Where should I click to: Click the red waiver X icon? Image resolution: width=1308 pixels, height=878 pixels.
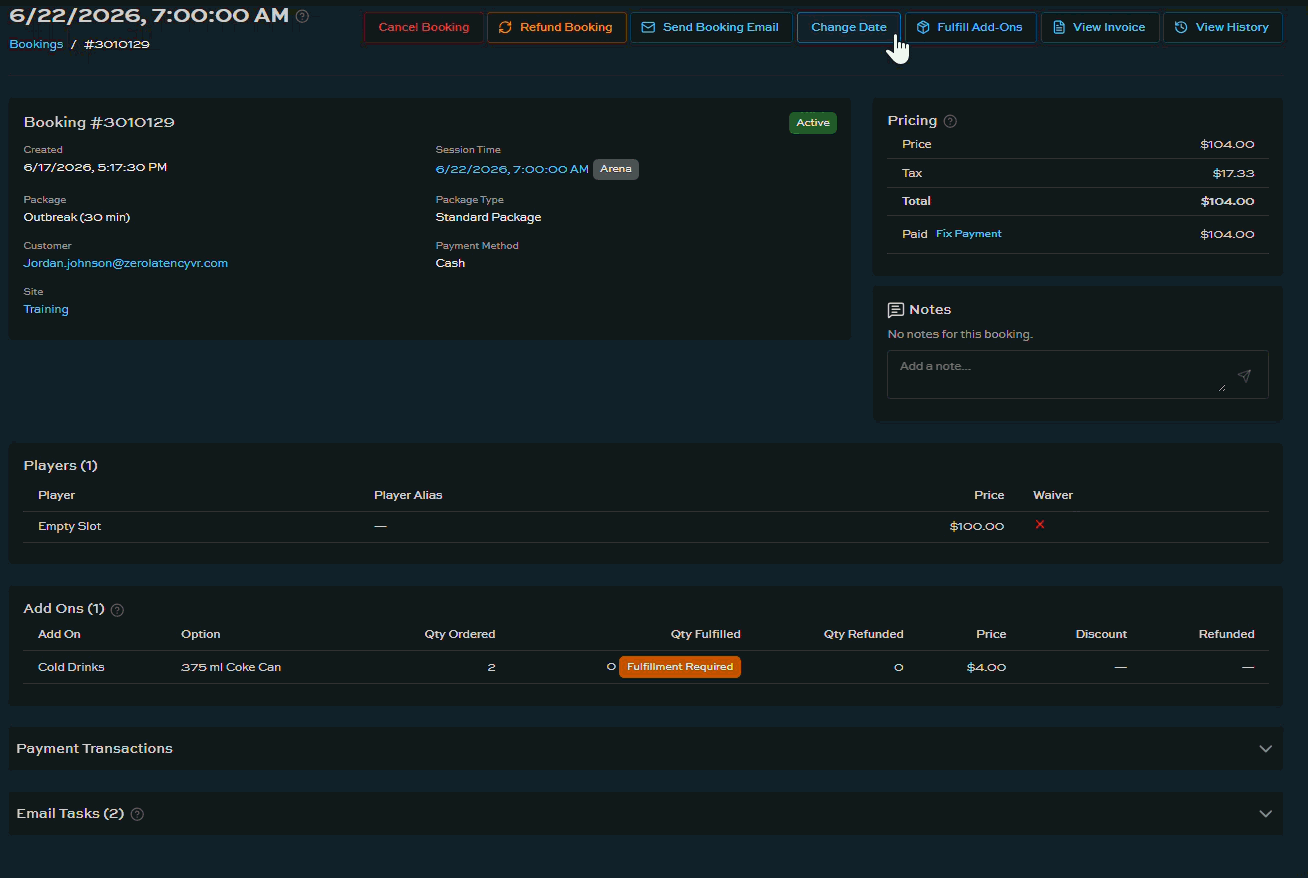pos(1040,524)
